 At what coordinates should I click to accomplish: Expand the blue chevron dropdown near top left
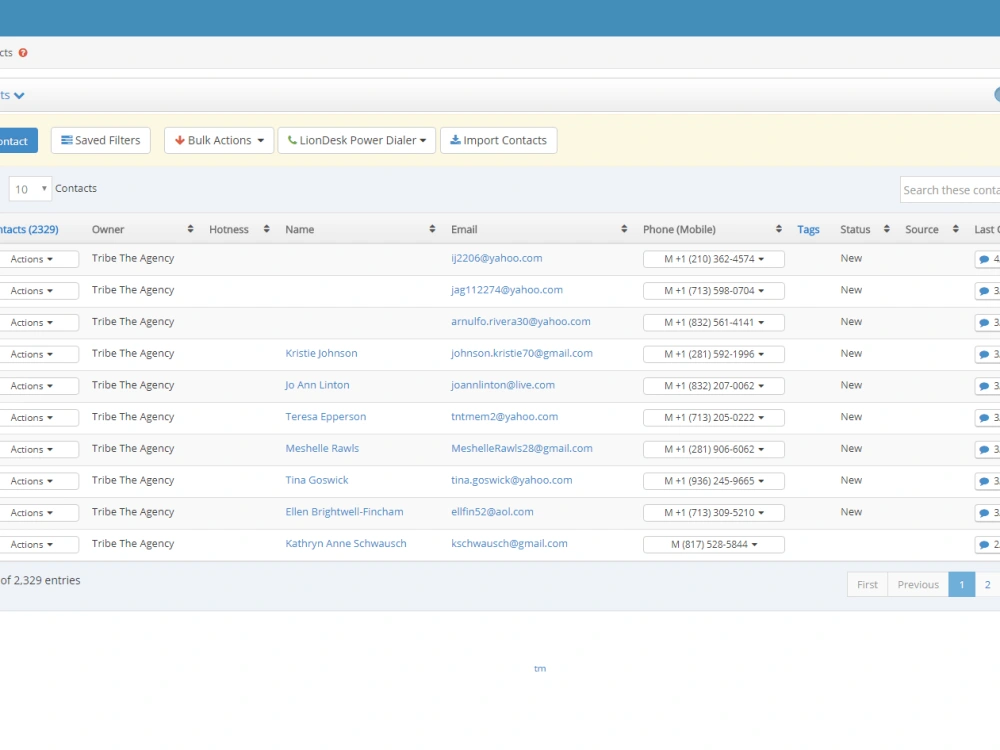(19, 96)
